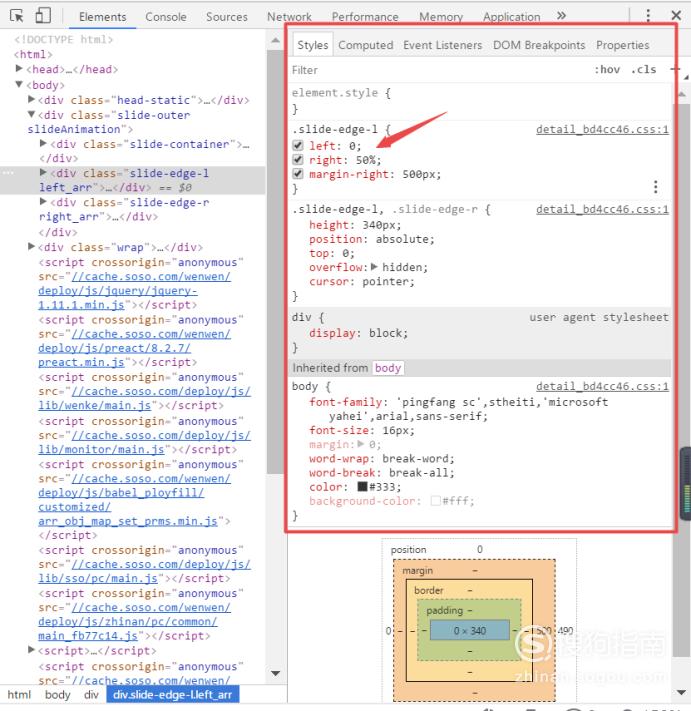Open the main_fb77c14.js script link
The image size is (691, 711).
click(135, 622)
